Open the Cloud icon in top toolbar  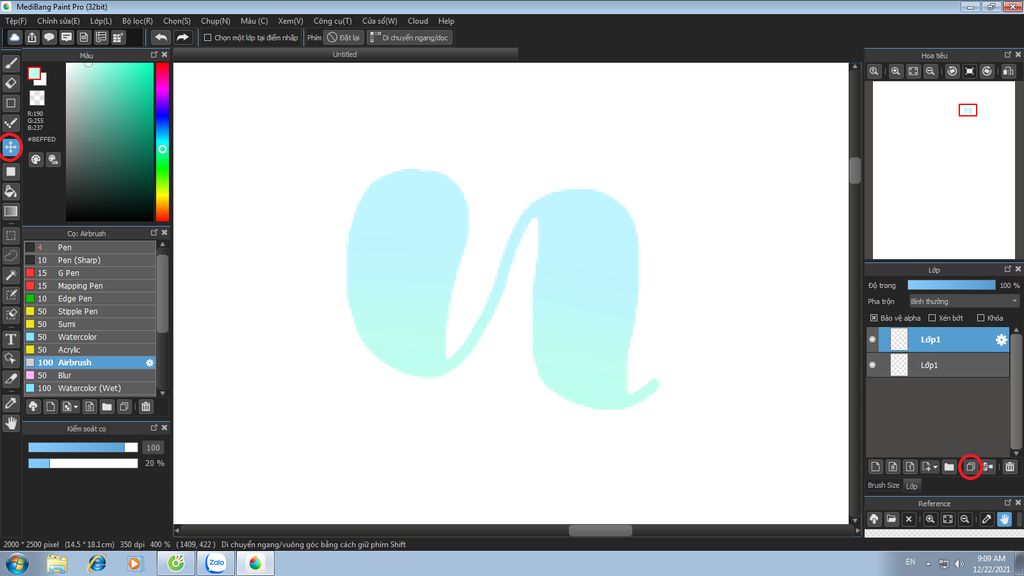point(14,37)
